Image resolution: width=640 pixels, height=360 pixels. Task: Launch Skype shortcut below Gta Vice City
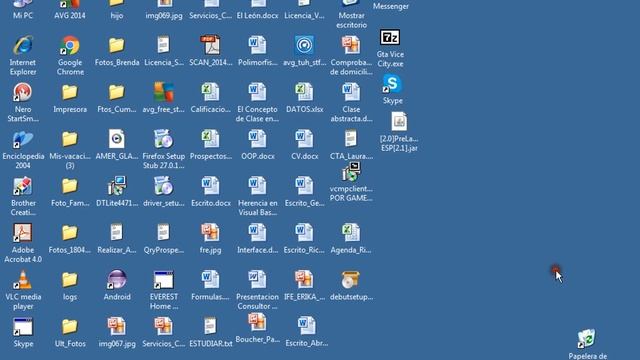coord(392,84)
